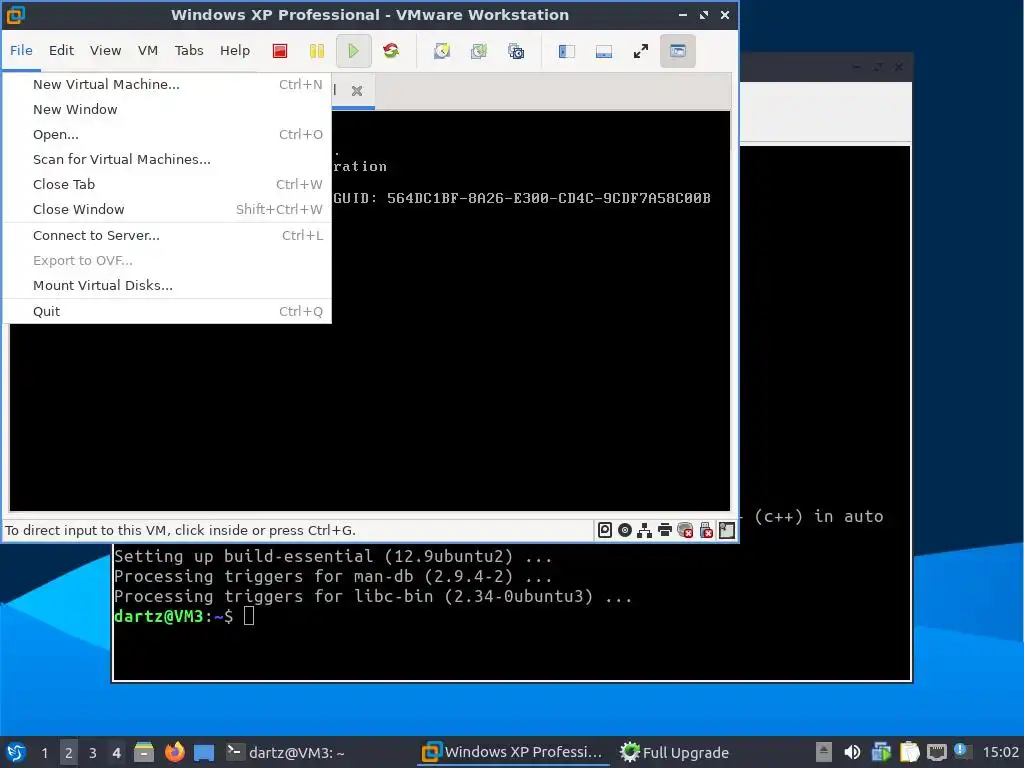
Task: Choose Close Tab menu entry
Action: tap(167, 184)
